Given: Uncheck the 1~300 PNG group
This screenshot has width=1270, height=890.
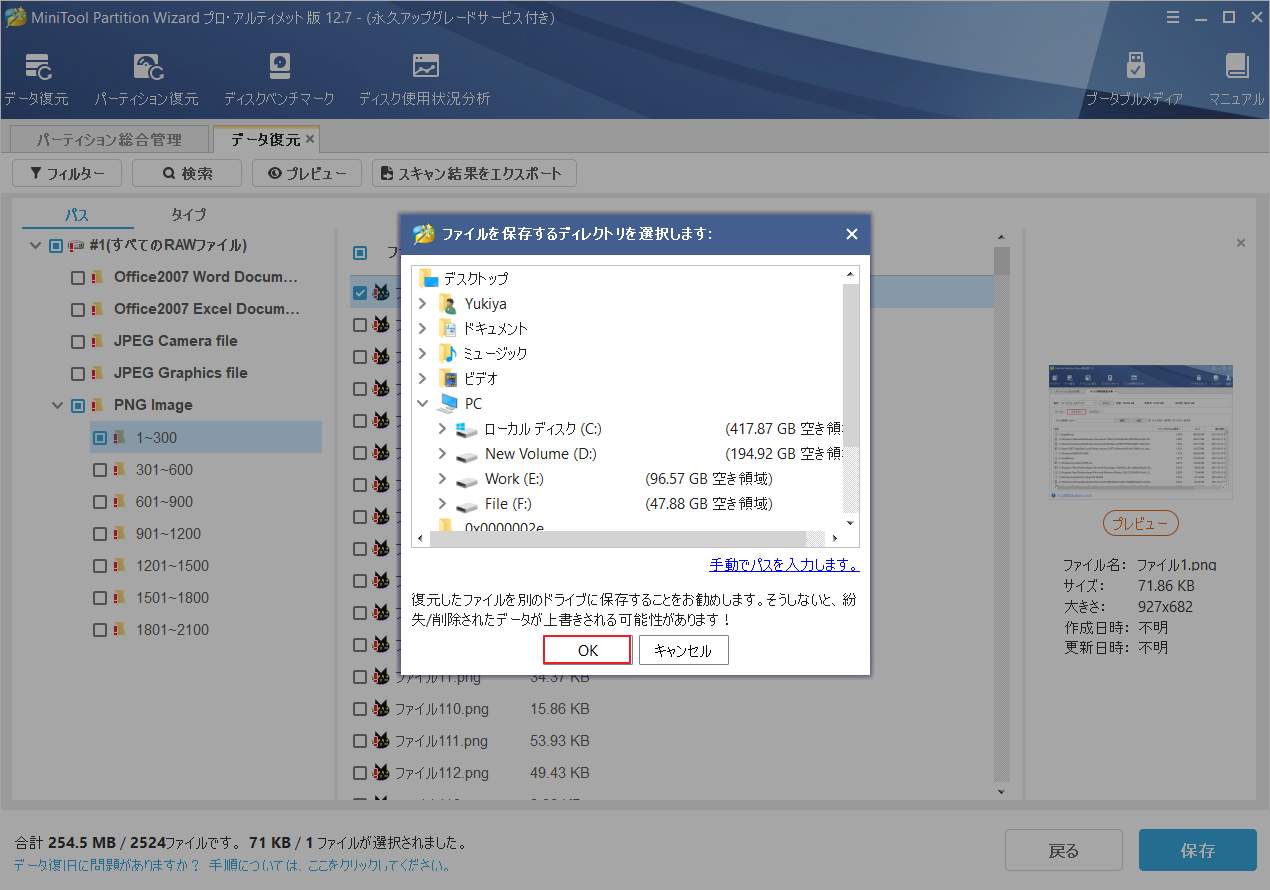Looking at the screenshot, I should click(99, 437).
